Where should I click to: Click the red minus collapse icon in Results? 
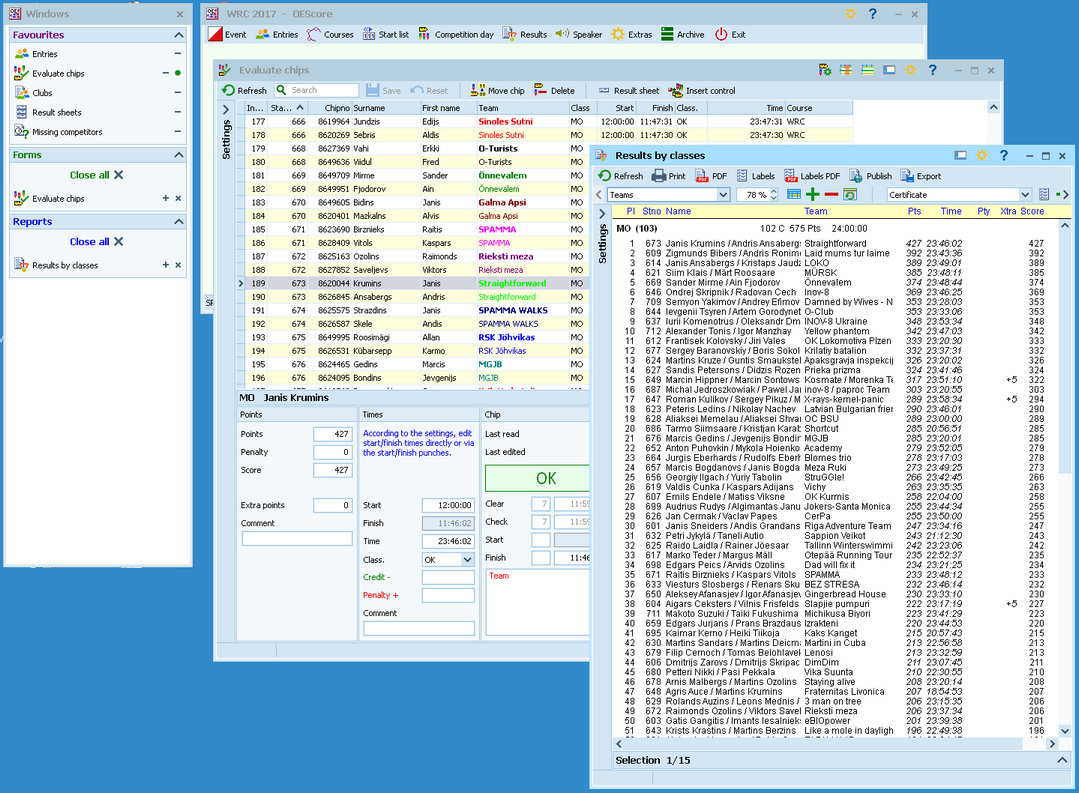click(x=831, y=195)
